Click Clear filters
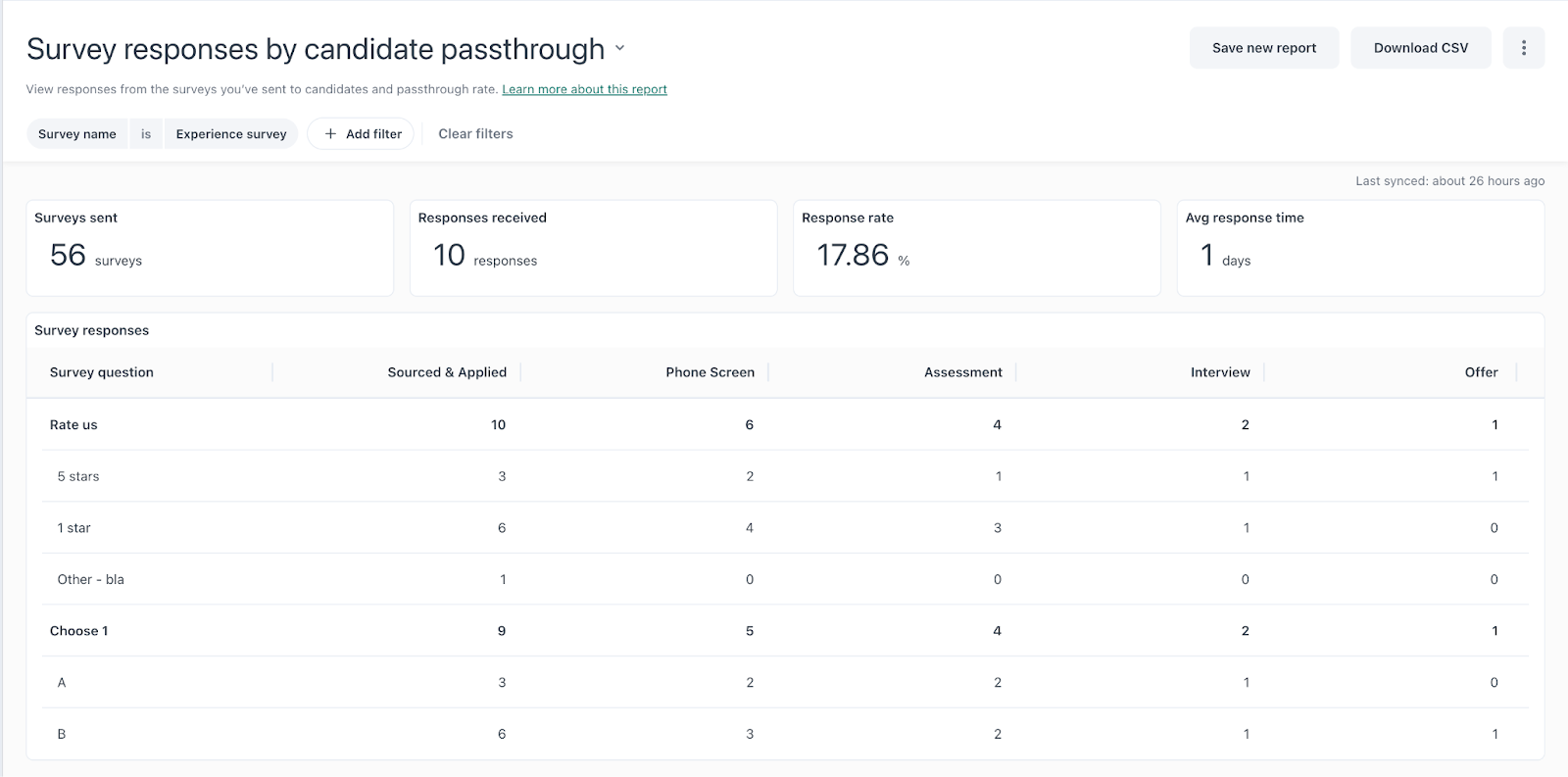This screenshot has height=777, width=1568. [x=475, y=134]
